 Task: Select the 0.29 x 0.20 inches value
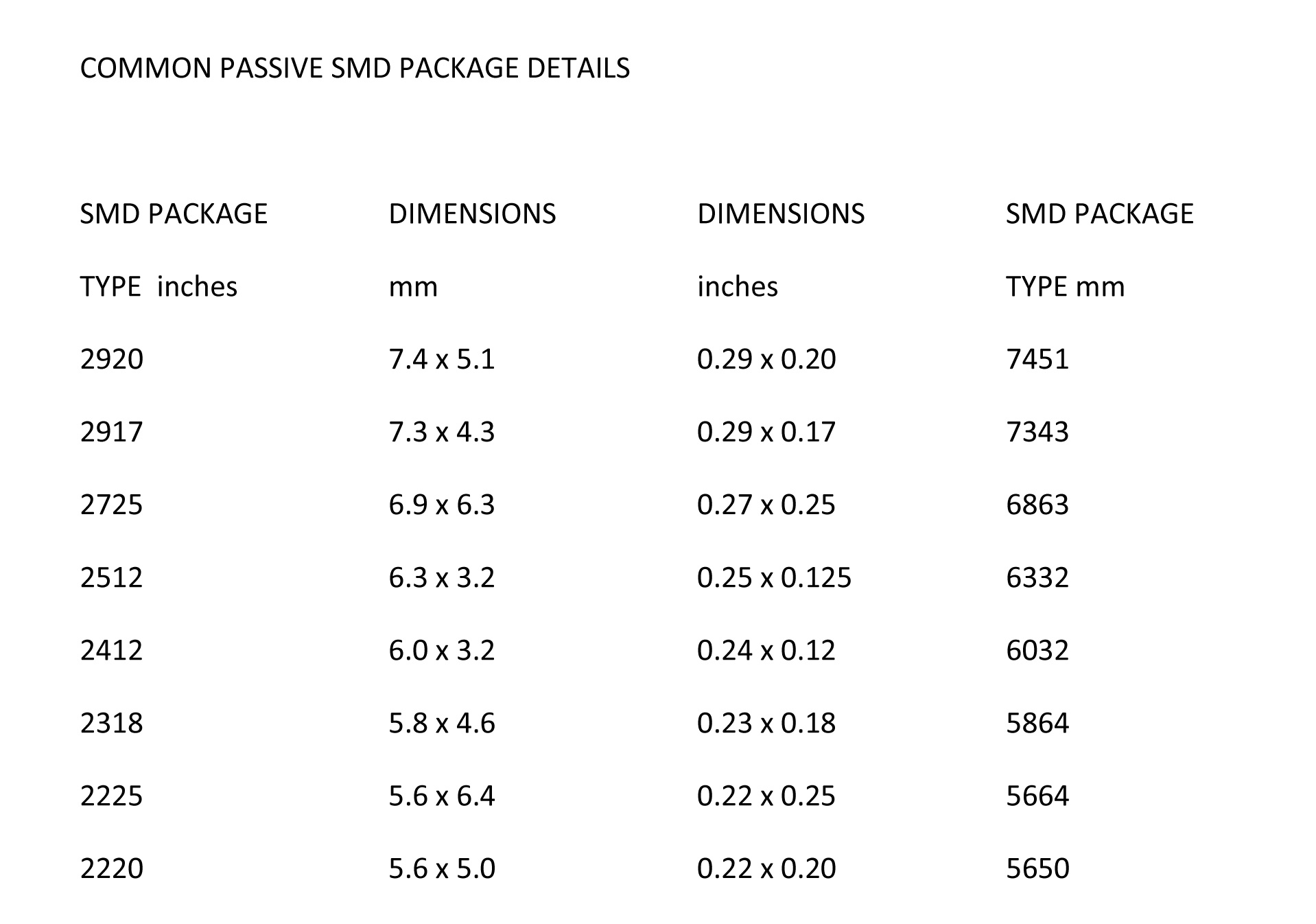pyautogui.click(x=766, y=359)
